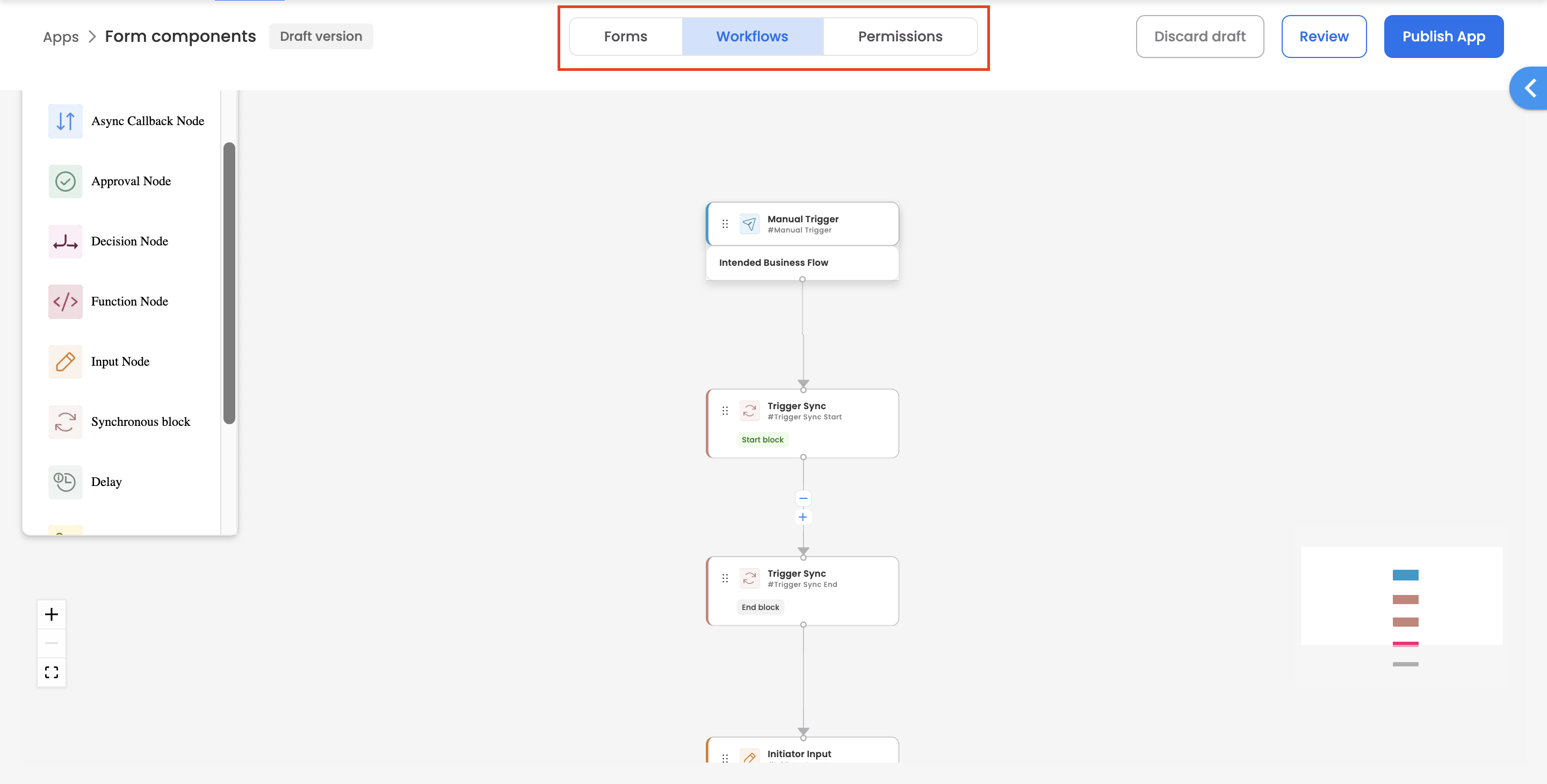Click the Publish App button
The width and height of the screenshot is (1547, 784).
coord(1443,37)
